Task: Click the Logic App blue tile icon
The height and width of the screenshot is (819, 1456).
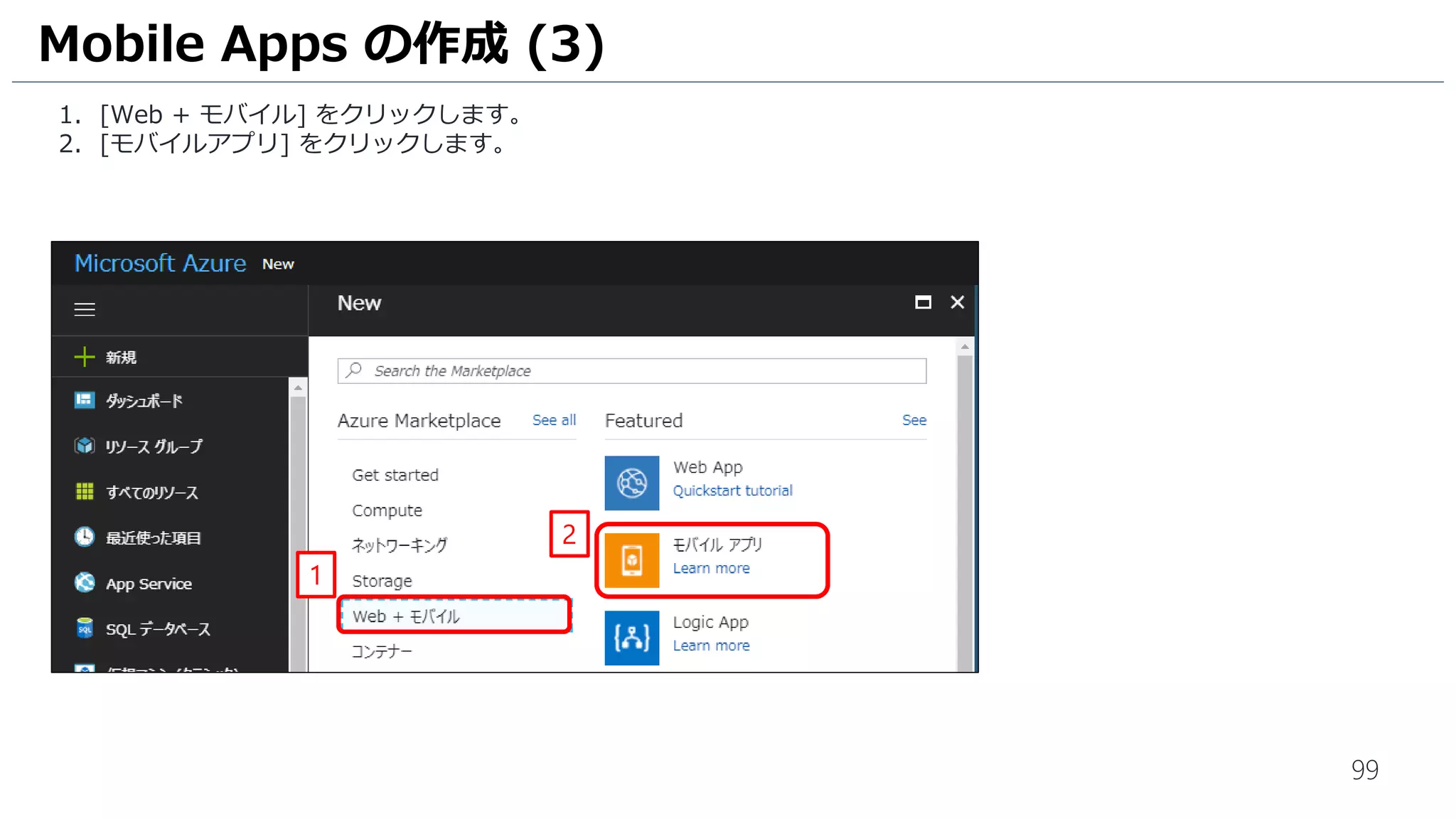Action: [x=632, y=638]
